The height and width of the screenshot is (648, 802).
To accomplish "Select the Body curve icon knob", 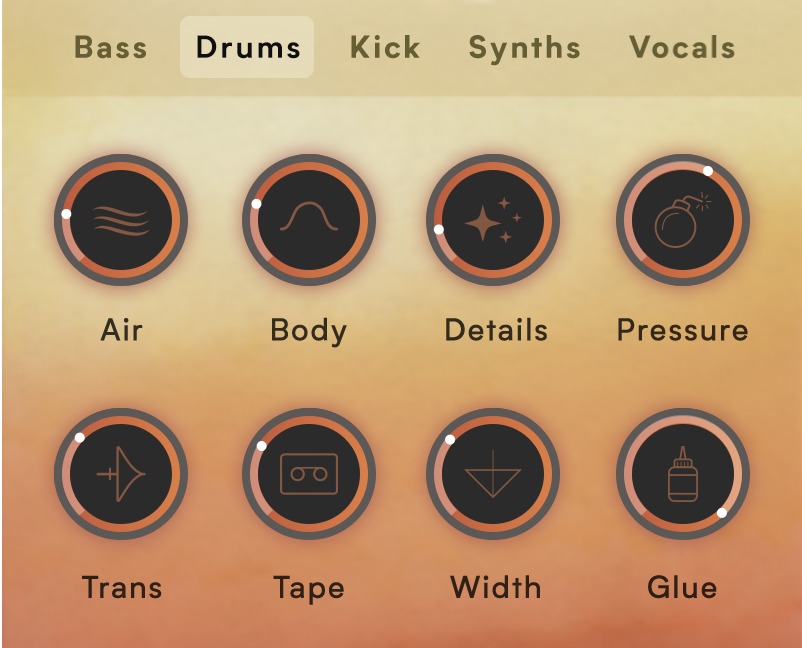I will coord(309,220).
